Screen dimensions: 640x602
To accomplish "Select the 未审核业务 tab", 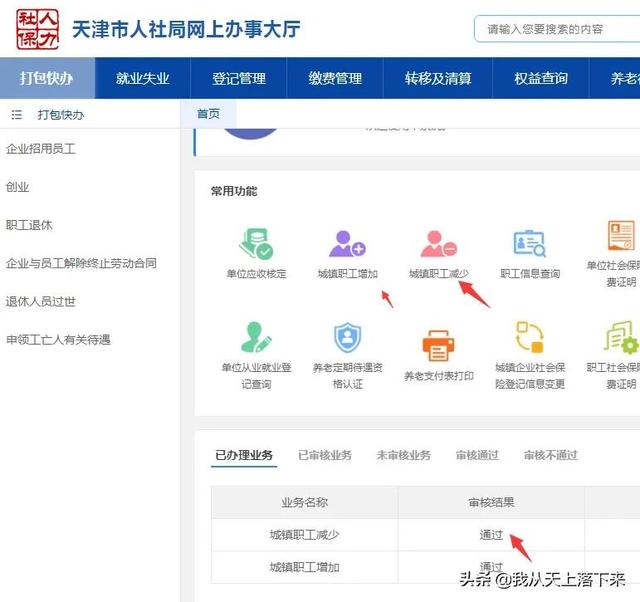I will click(x=404, y=455).
